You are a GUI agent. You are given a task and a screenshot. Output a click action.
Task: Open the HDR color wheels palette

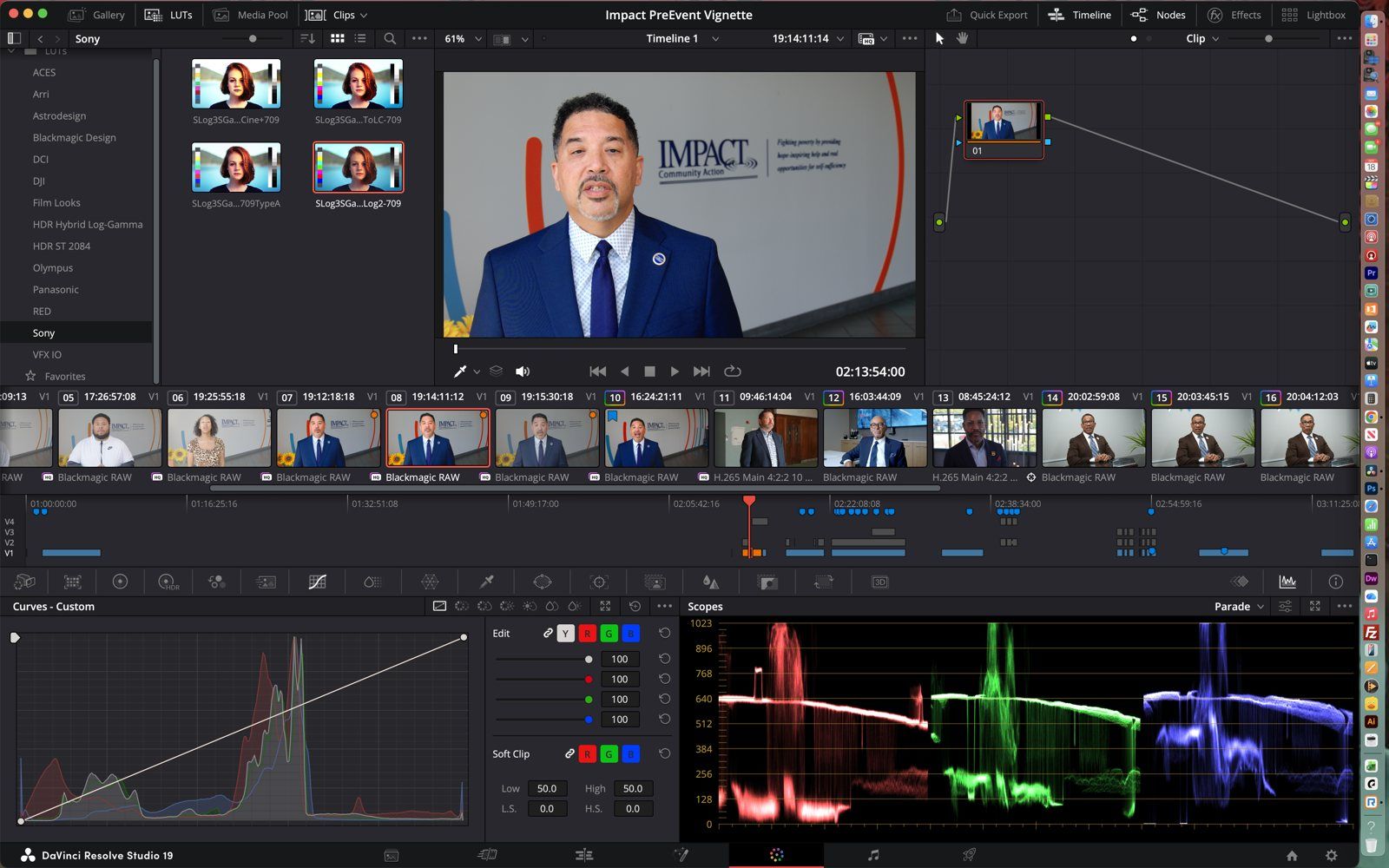pos(168,582)
